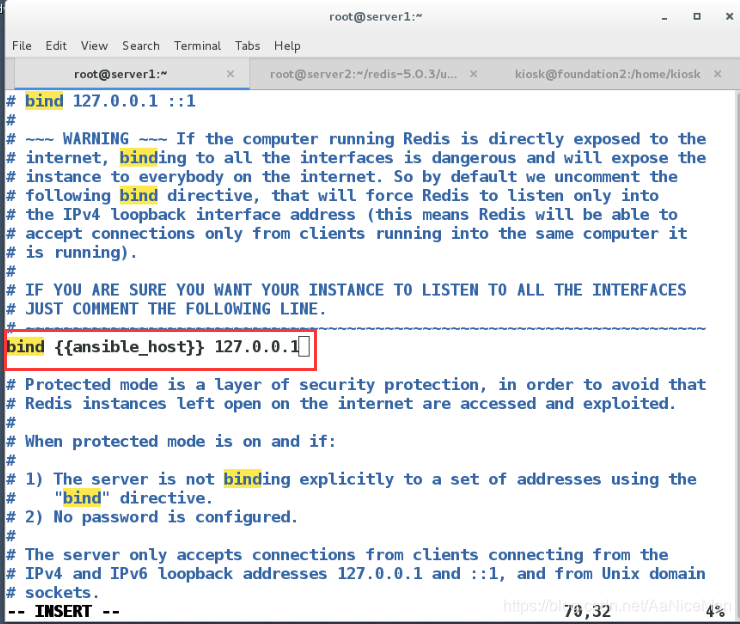740x624 pixels.
Task: Click the '-- INSERT --' mode indicator
Action: click(64, 612)
